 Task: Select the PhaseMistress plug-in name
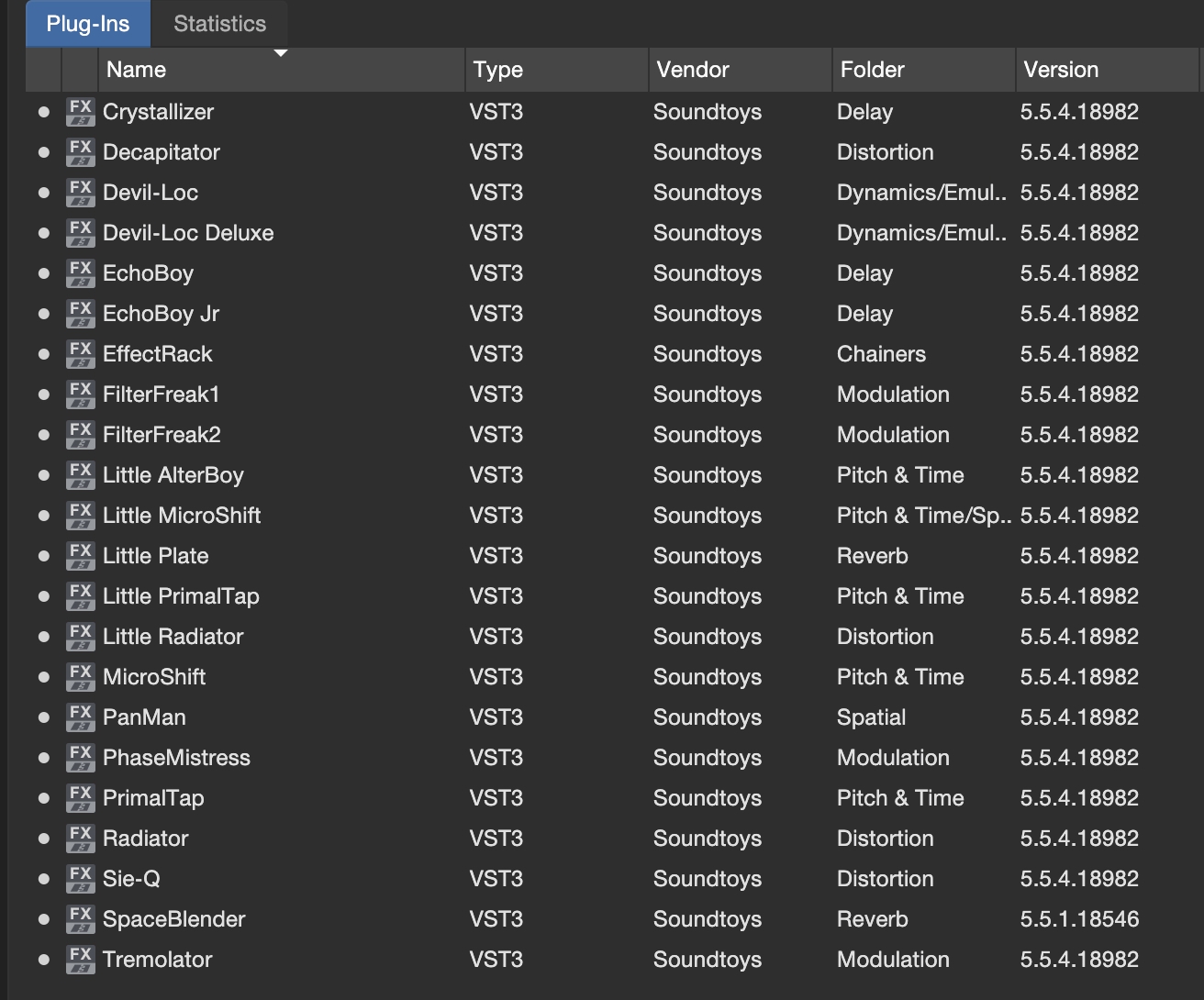click(176, 758)
